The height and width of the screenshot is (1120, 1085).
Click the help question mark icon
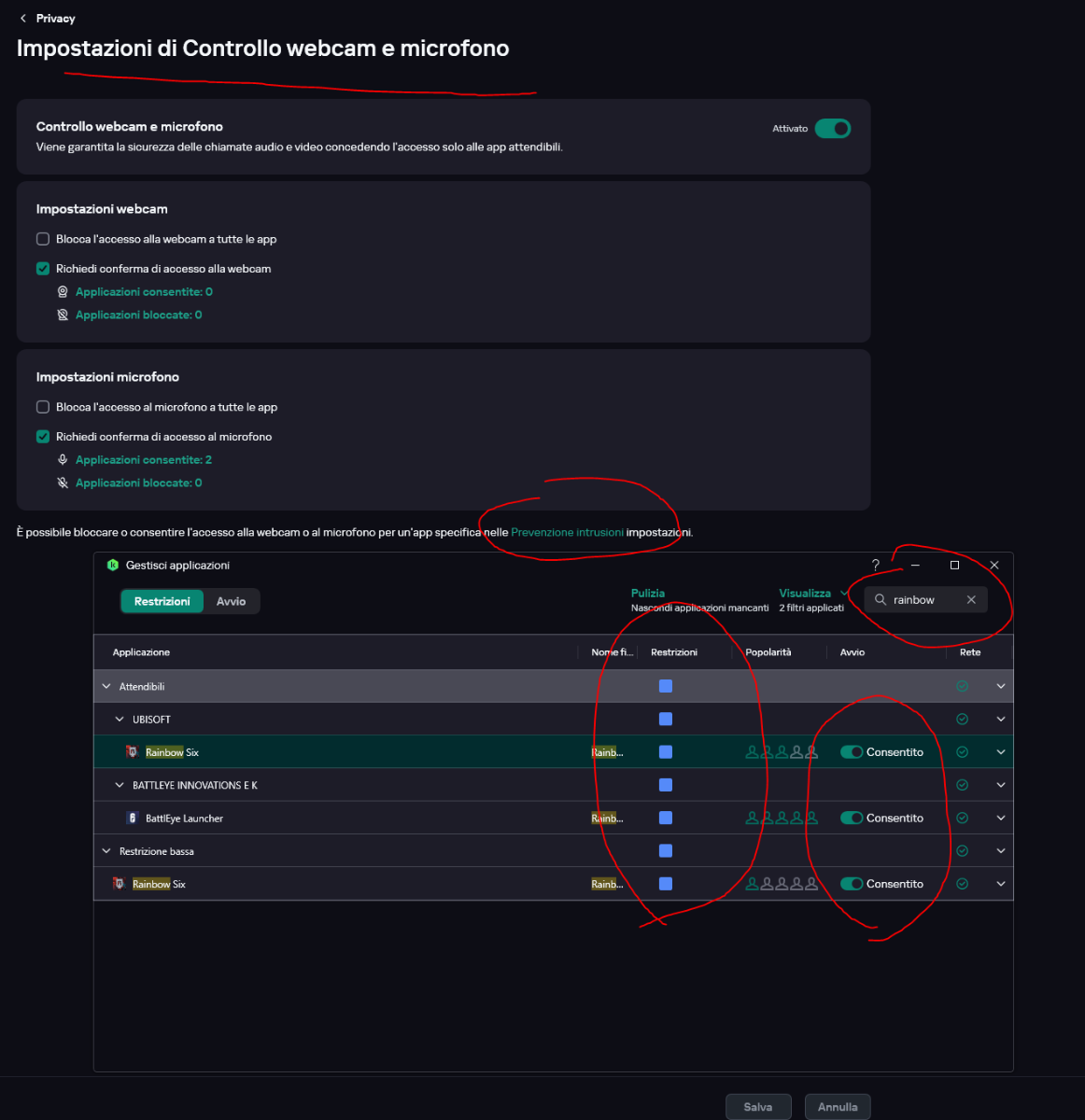[x=875, y=565]
